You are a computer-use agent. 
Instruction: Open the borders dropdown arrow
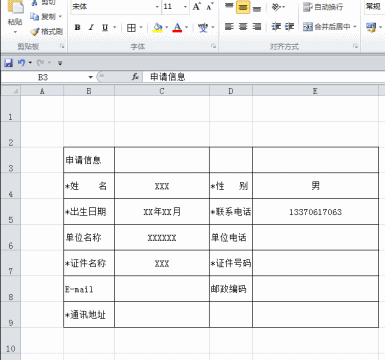[x=141, y=27]
